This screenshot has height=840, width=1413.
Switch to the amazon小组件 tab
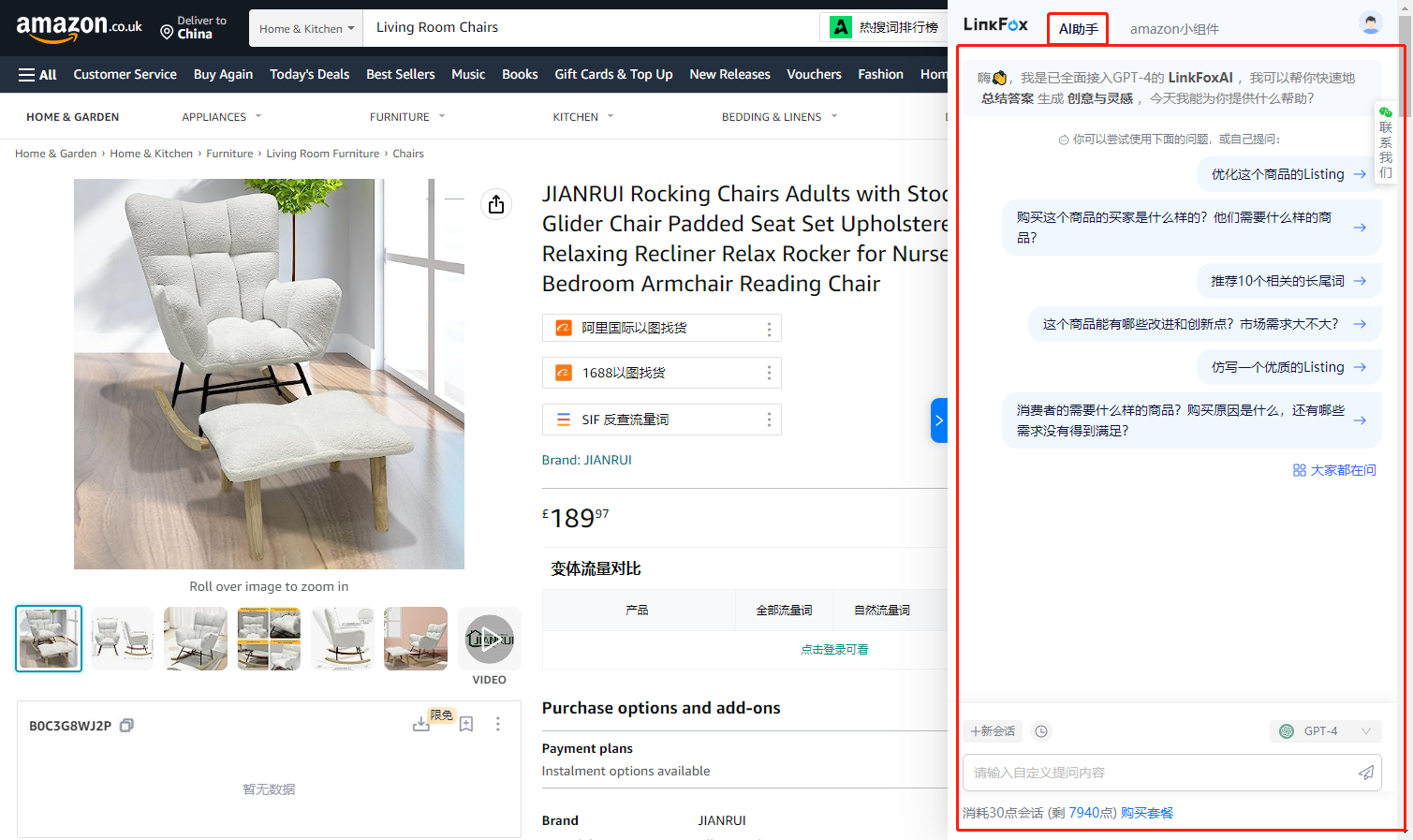pos(1174,29)
